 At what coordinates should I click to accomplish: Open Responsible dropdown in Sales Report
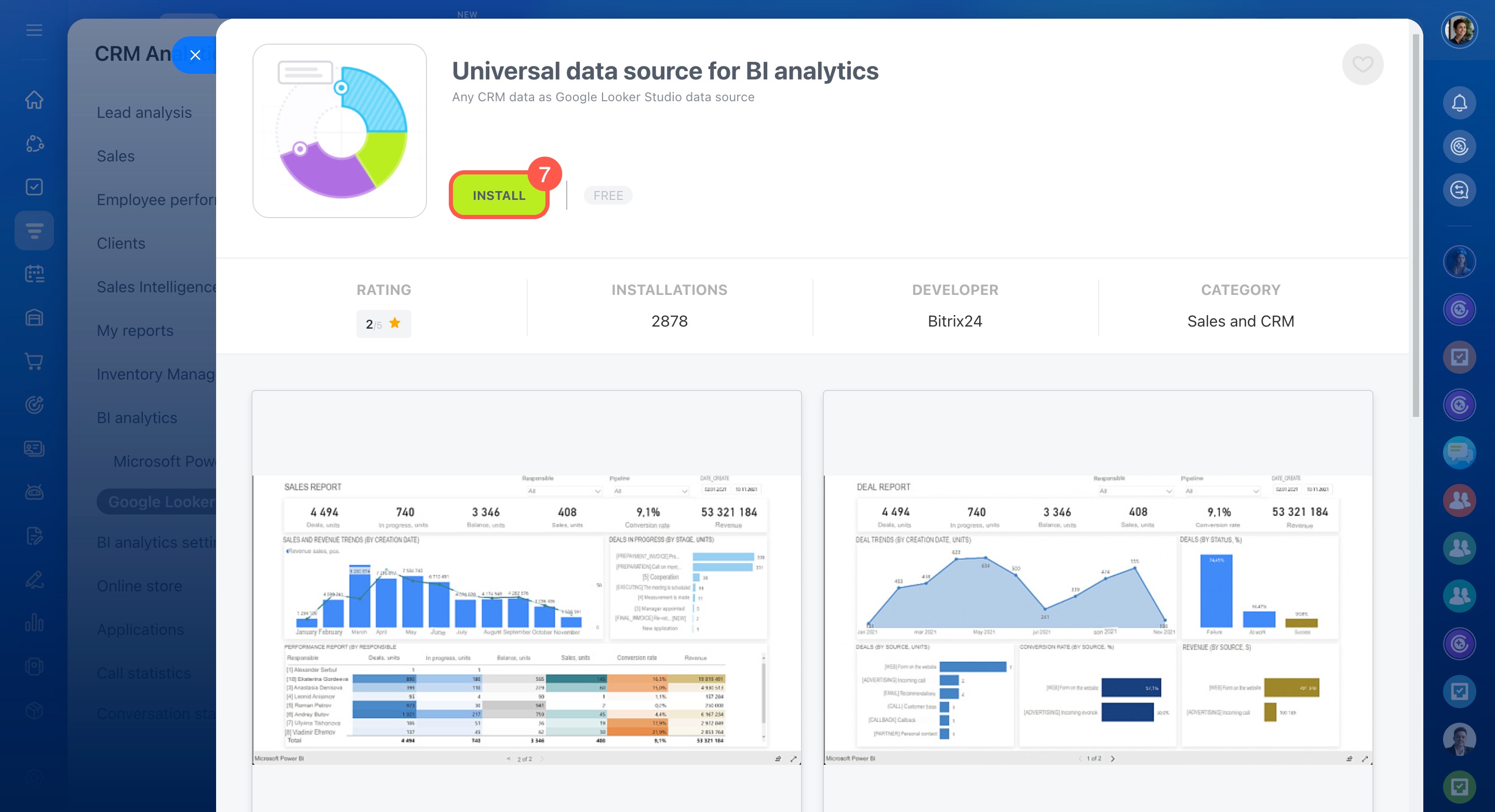tap(563, 491)
